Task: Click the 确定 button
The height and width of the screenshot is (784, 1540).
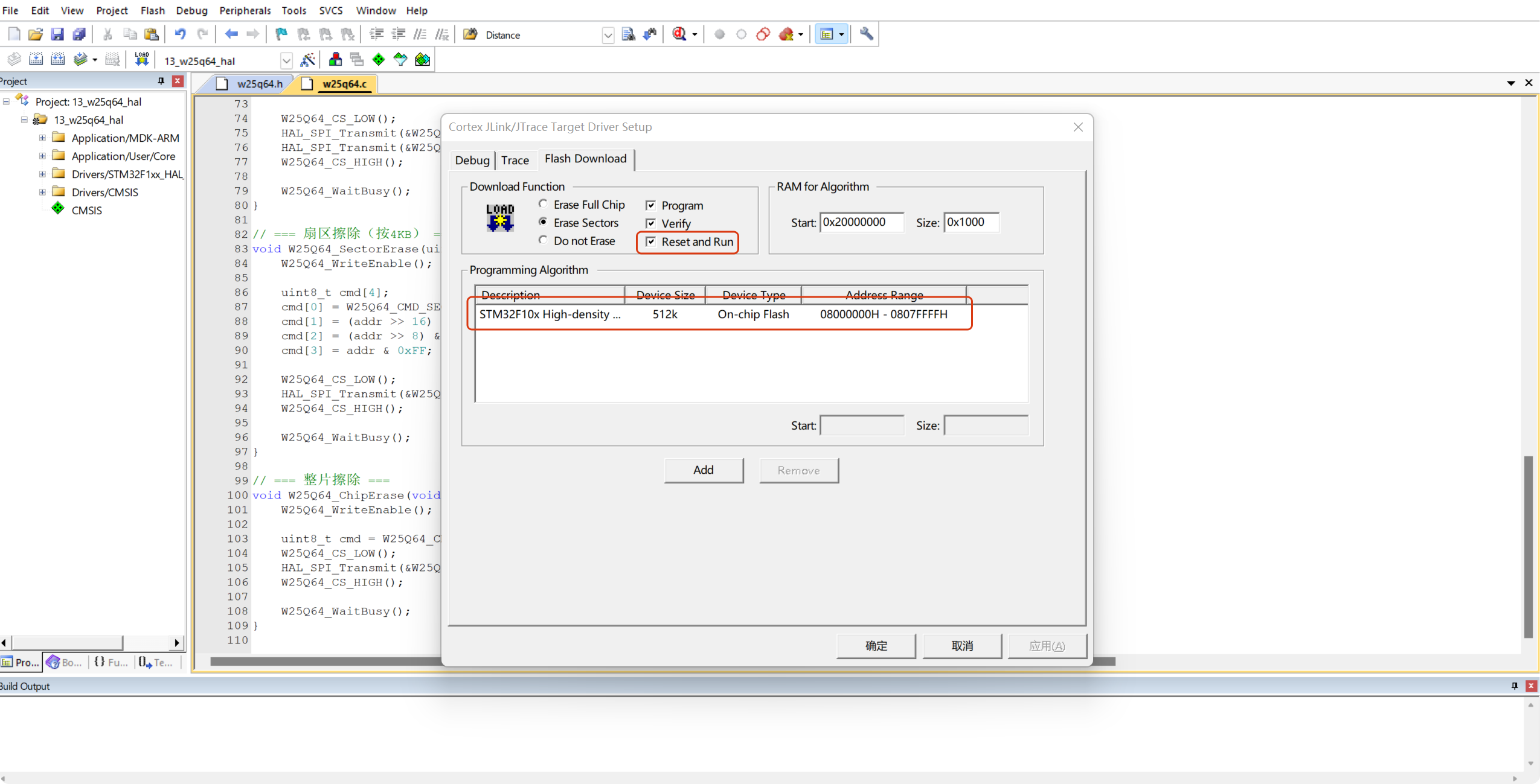Action: pos(876,645)
